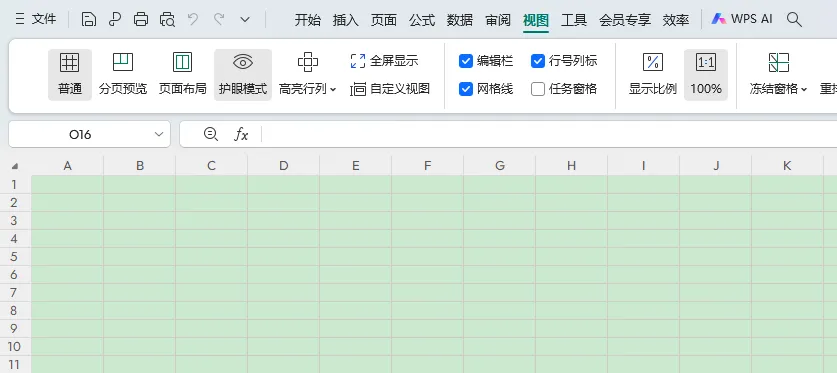Uncheck the 行号列标 checkbox
Viewport: 837px width, 373px height.
tap(538, 61)
